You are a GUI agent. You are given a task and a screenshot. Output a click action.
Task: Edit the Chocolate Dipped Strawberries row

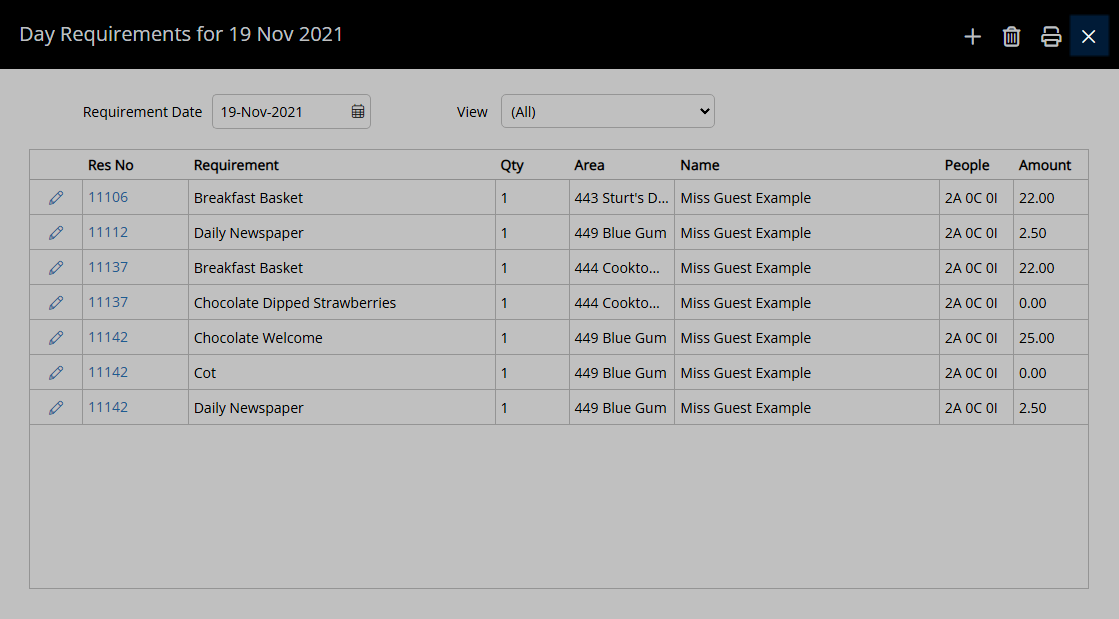pyautogui.click(x=56, y=303)
